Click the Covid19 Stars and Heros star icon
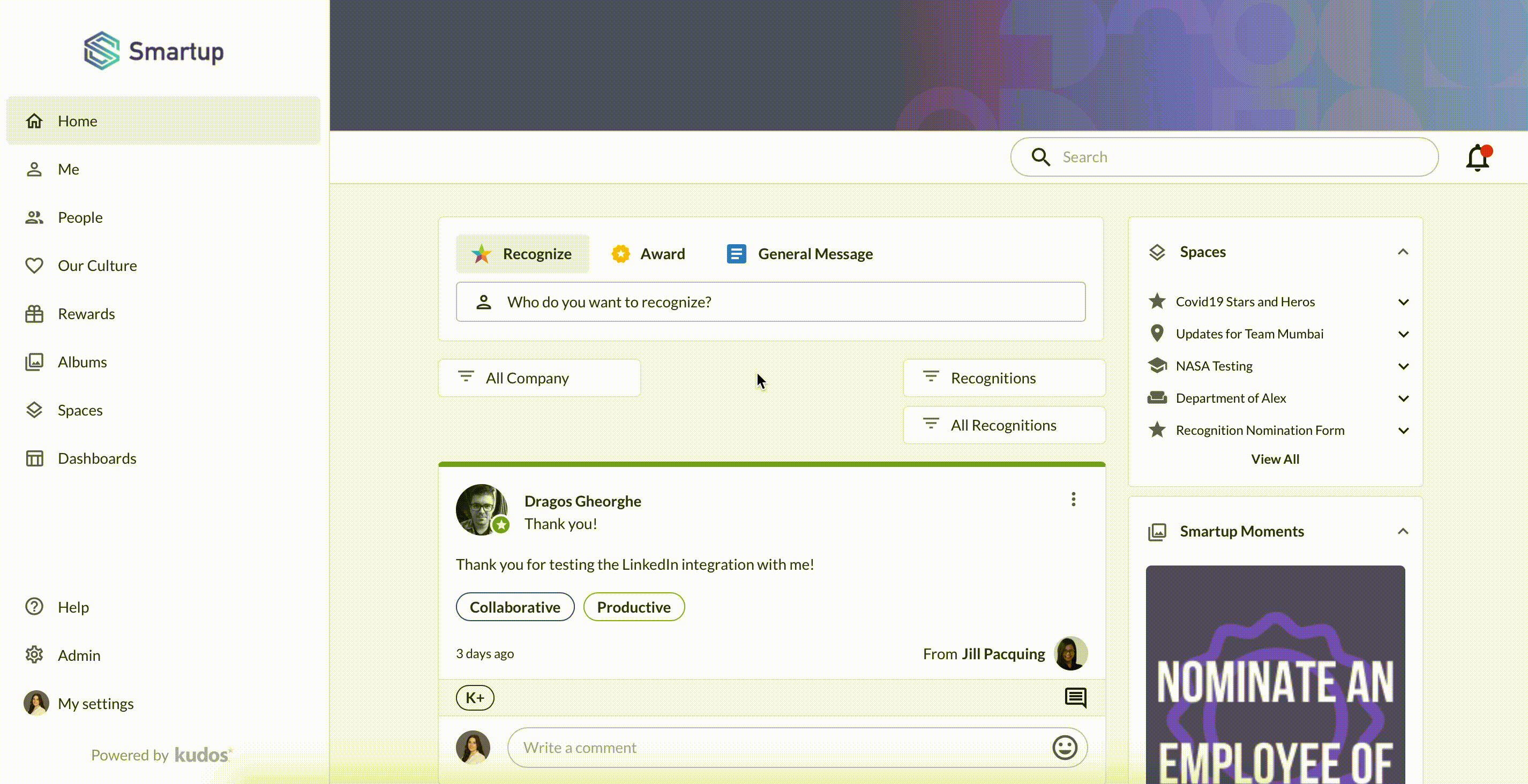Image resolution: width=1528 pixels, height=784 pixels. (x=1157, y=301)
